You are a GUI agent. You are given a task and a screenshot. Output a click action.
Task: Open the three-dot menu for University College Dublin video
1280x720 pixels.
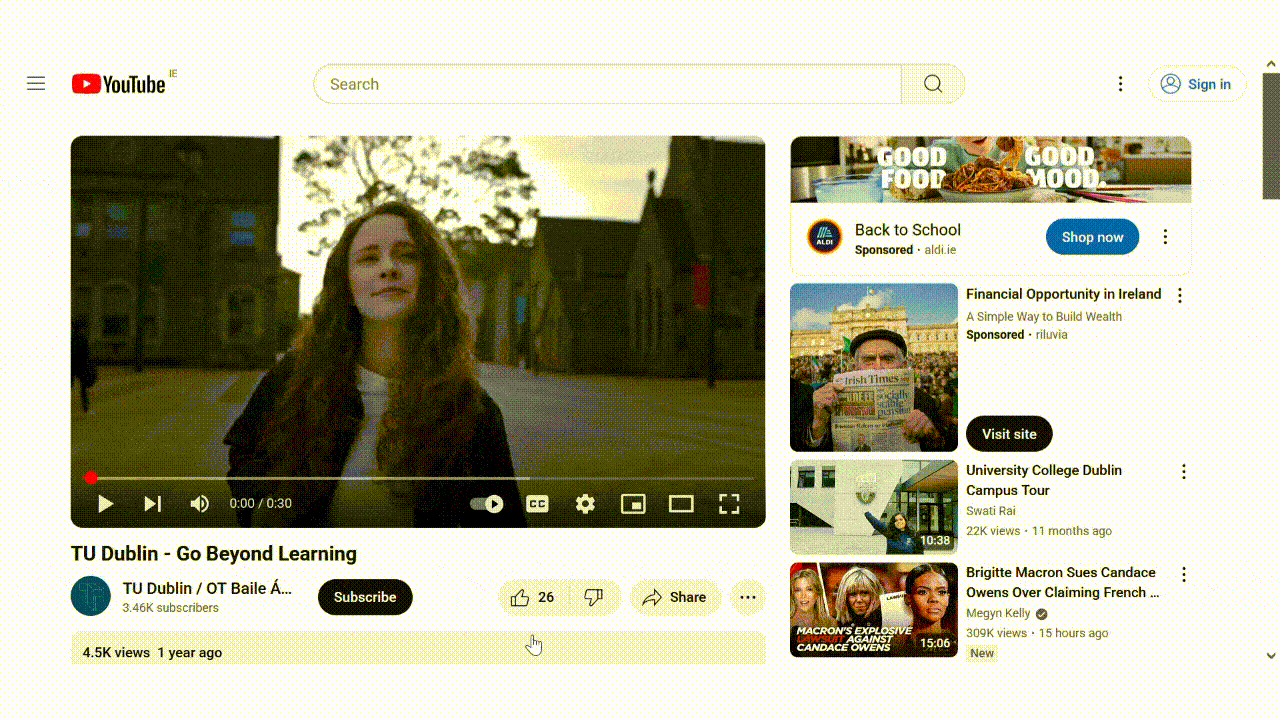(1183, 471)
